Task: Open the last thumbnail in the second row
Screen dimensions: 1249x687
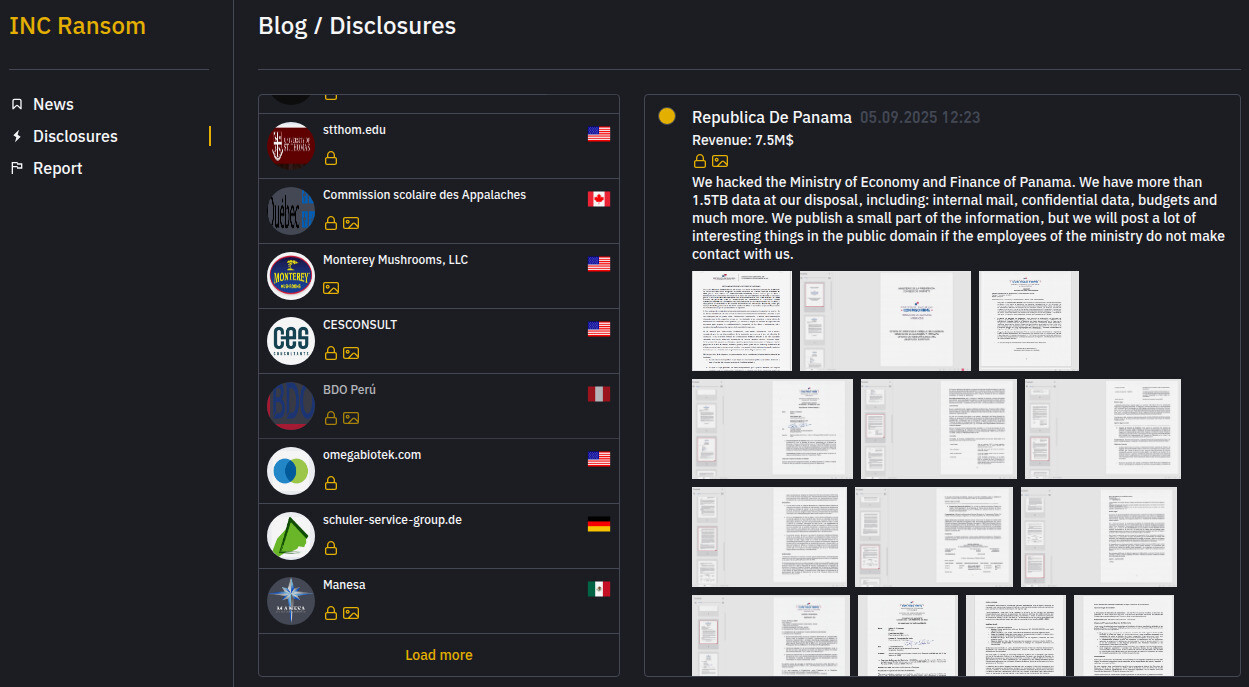Action: pyautogui.click(x=1103, y=429)
